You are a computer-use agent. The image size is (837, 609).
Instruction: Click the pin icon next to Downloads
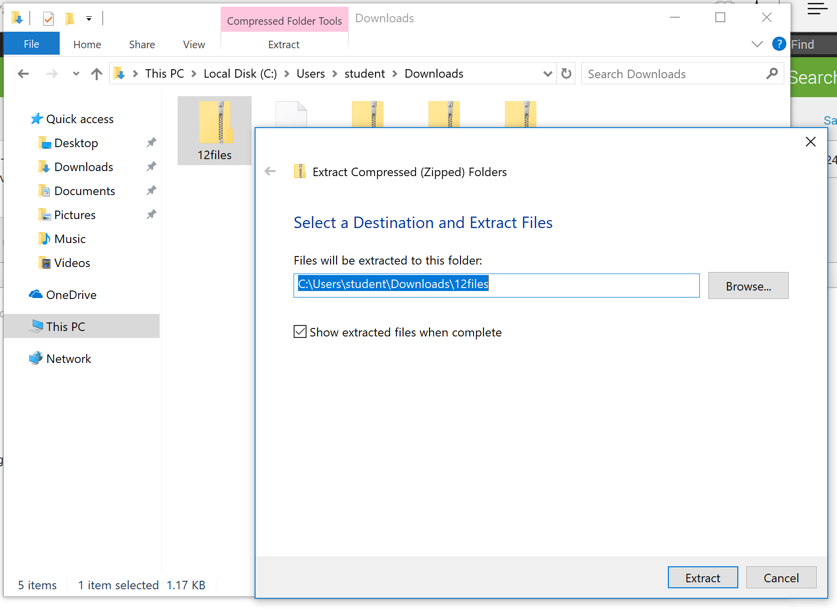coord(152,166)
